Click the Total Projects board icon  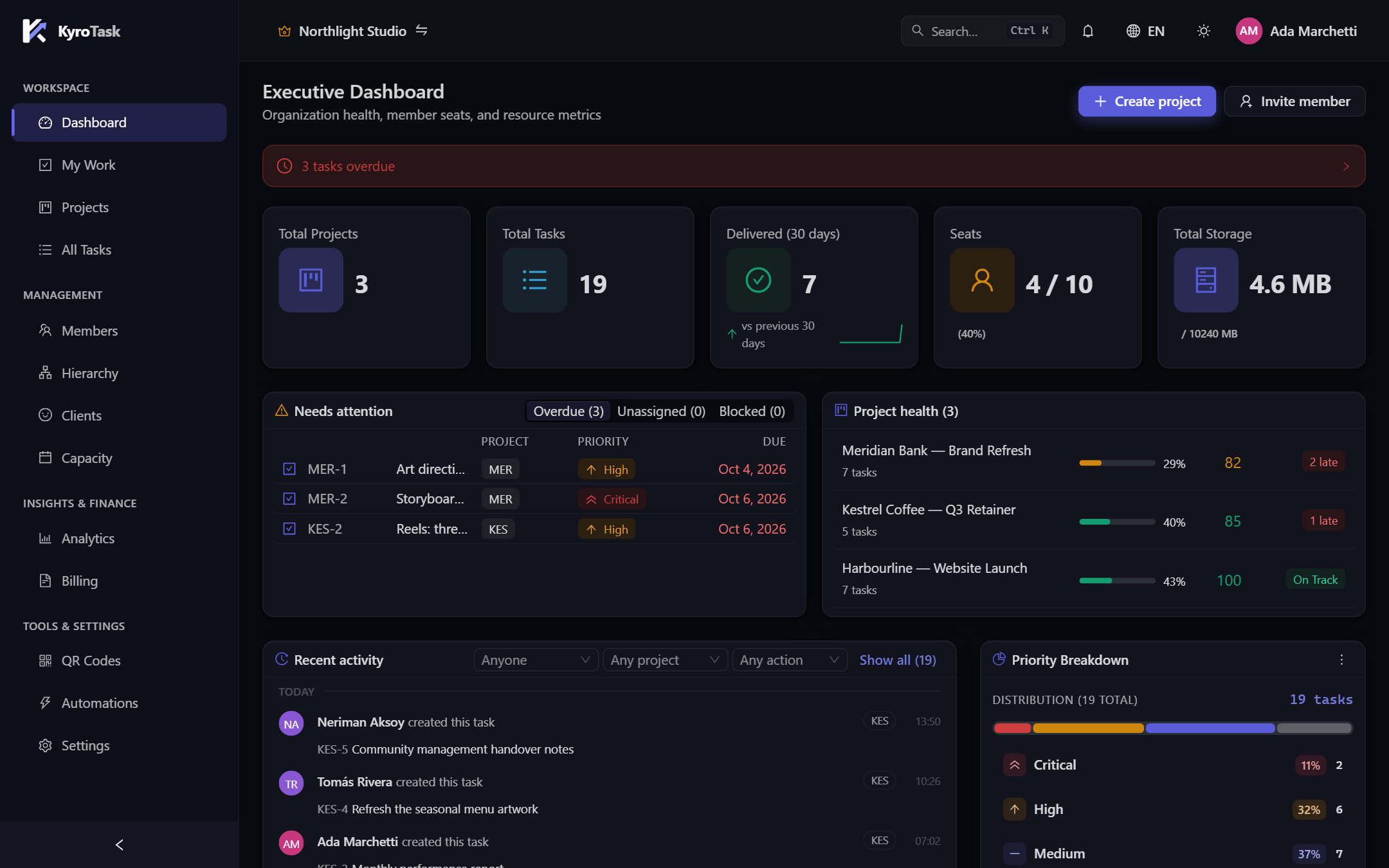(x=311, y=280)
